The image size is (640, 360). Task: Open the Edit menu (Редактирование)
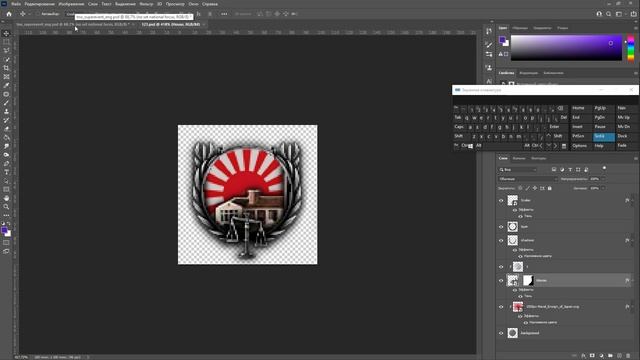[40, 4]
